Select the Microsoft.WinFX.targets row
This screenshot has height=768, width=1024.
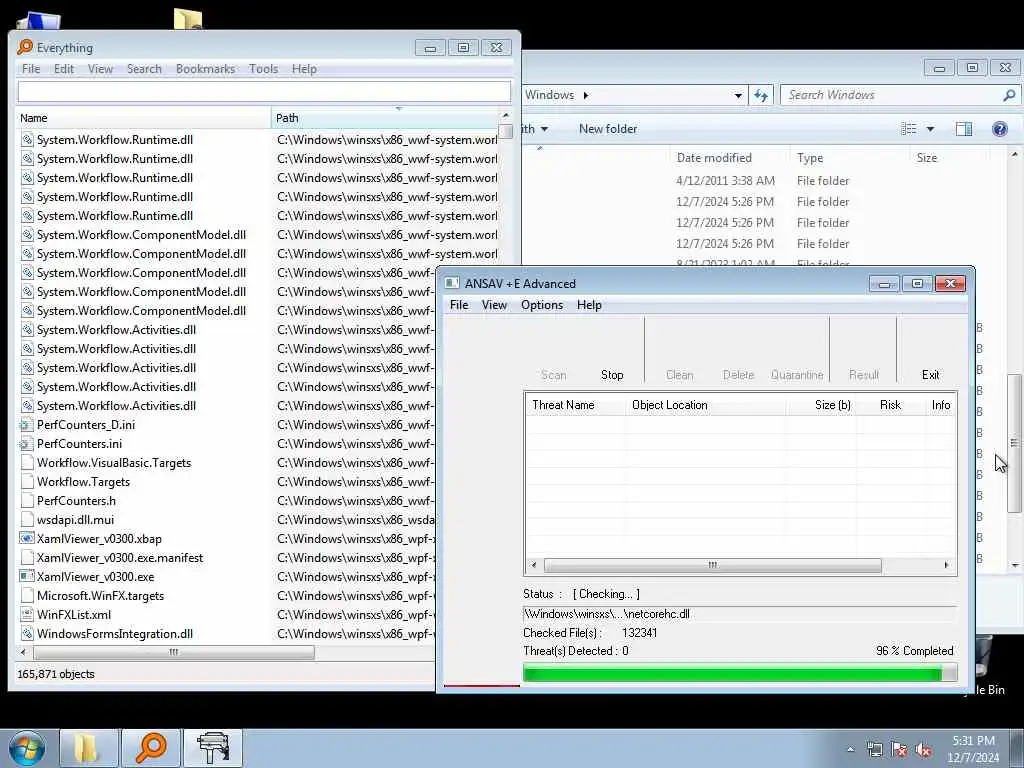[x=225, y=596]
